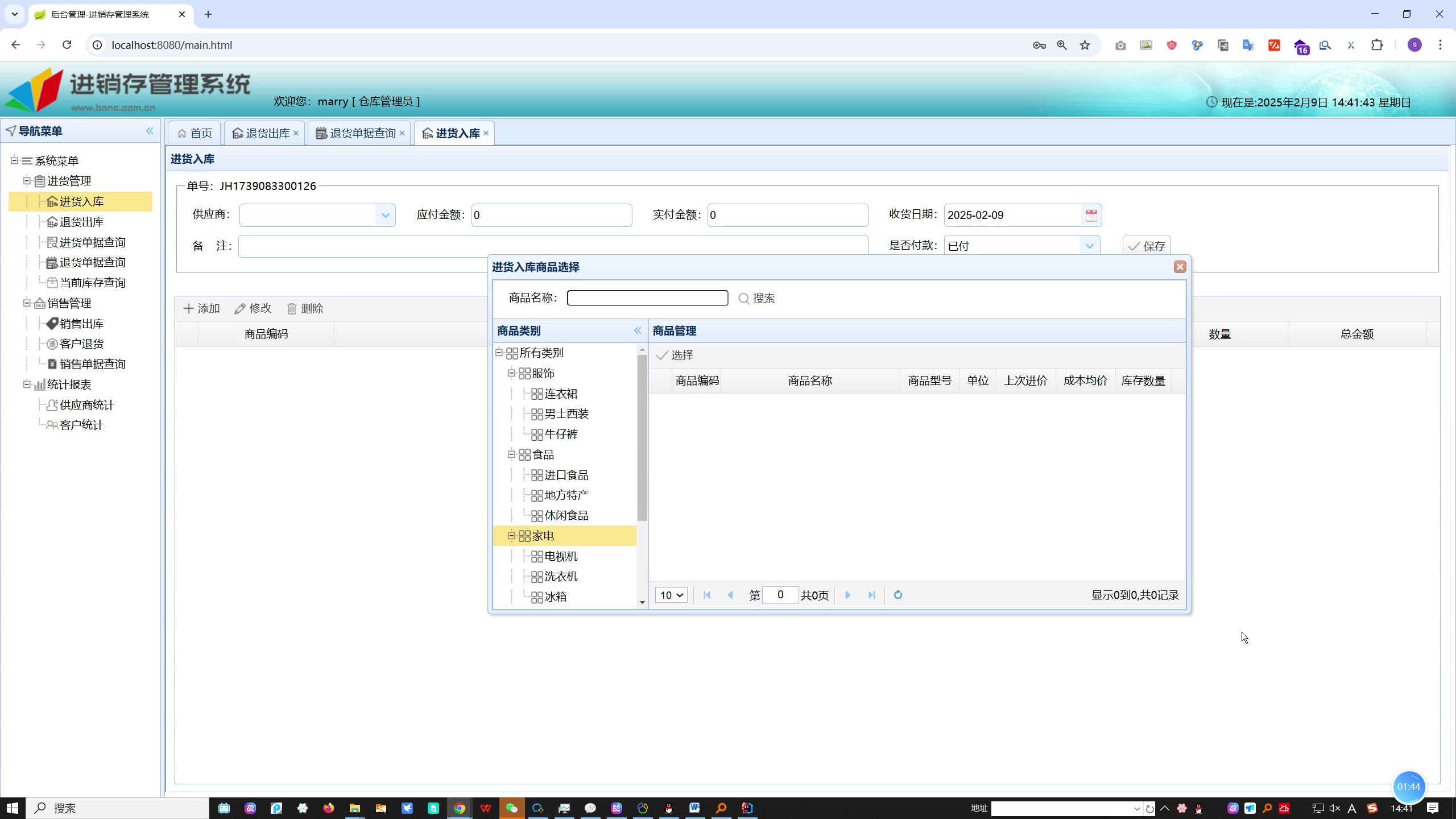Screen dimensions: 1456x819
Task: Close the 进货入库 tab
Action: click(x=486, y=133)
